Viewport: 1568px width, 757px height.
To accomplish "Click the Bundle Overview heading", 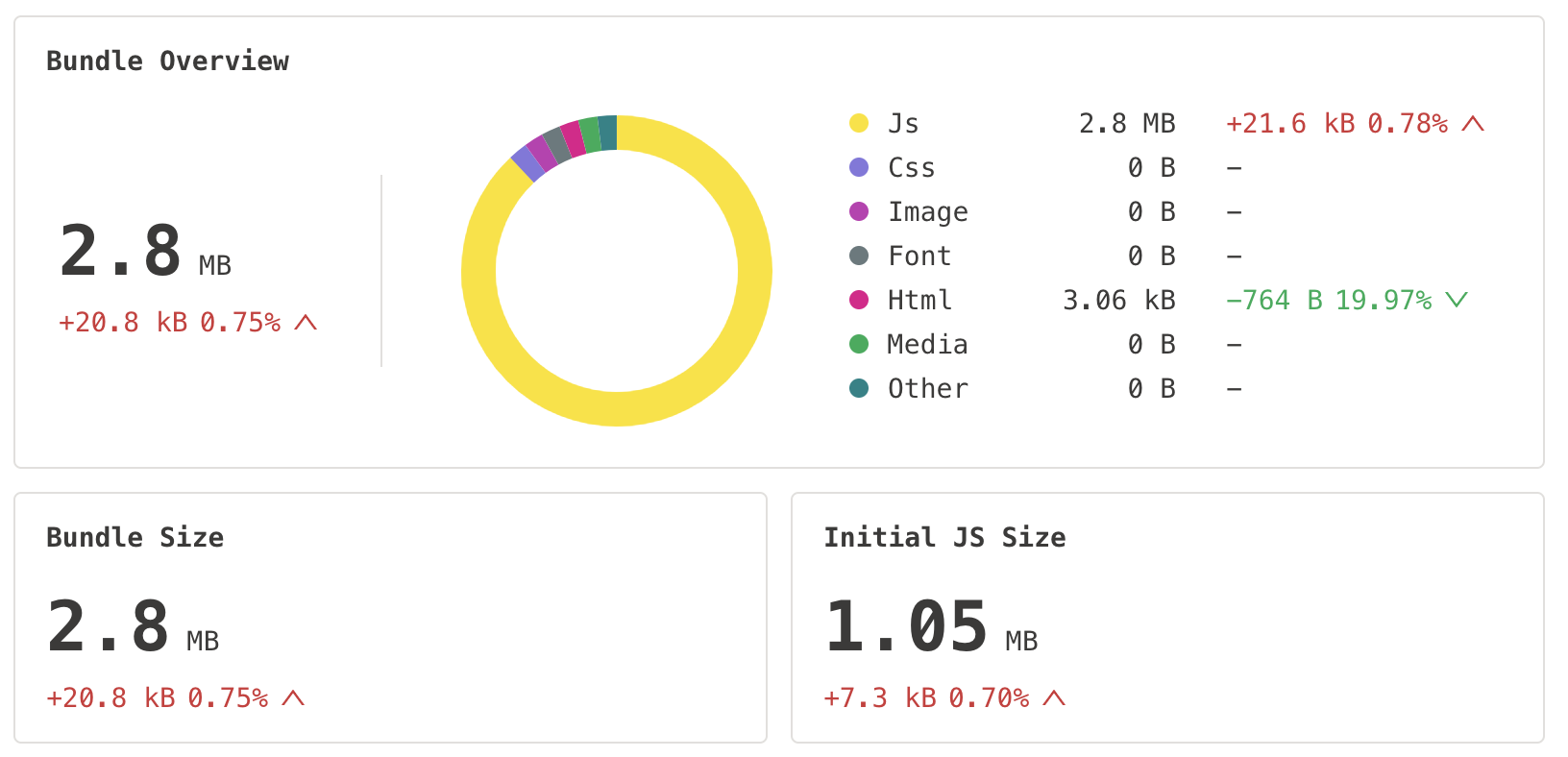I will [167, 61].
